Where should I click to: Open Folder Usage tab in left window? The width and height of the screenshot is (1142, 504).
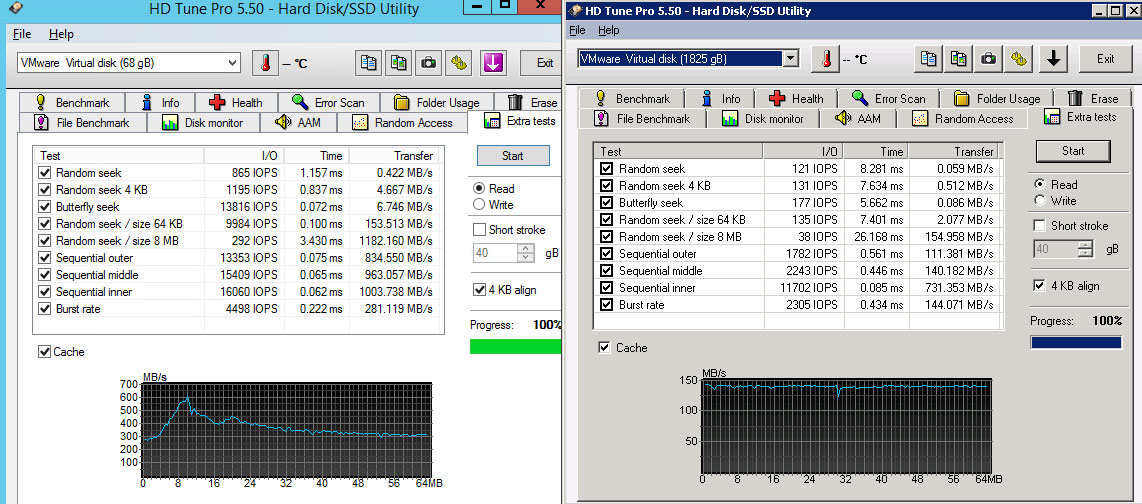click(x=438, y=103)
